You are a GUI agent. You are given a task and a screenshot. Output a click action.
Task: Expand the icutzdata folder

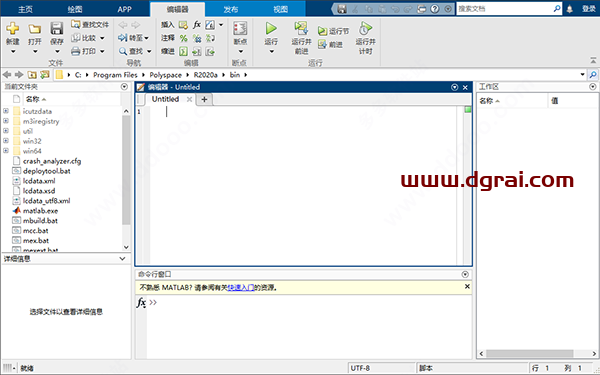click(6, 111)
